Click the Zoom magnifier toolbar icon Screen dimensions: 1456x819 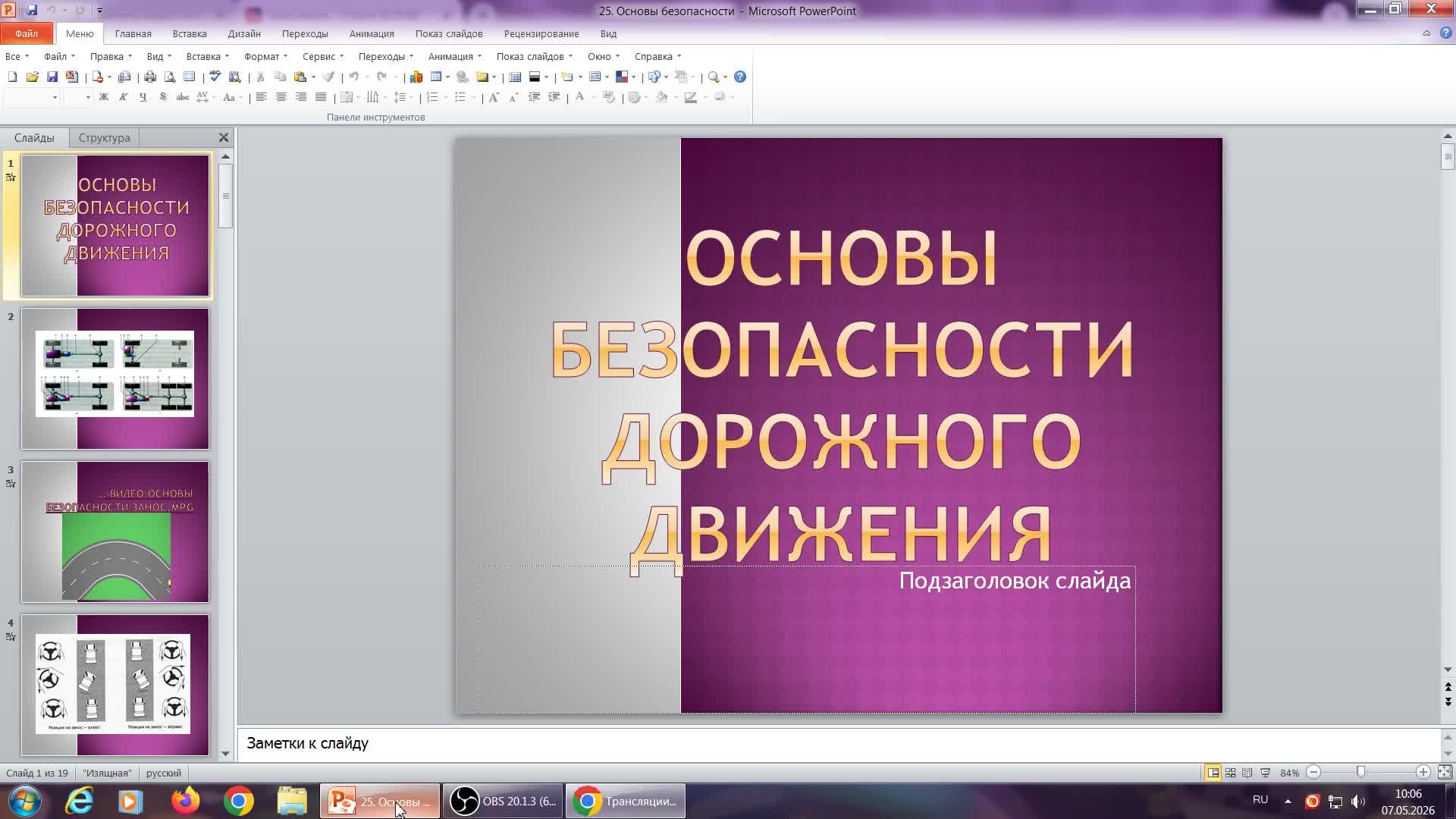tap(713, 77)
